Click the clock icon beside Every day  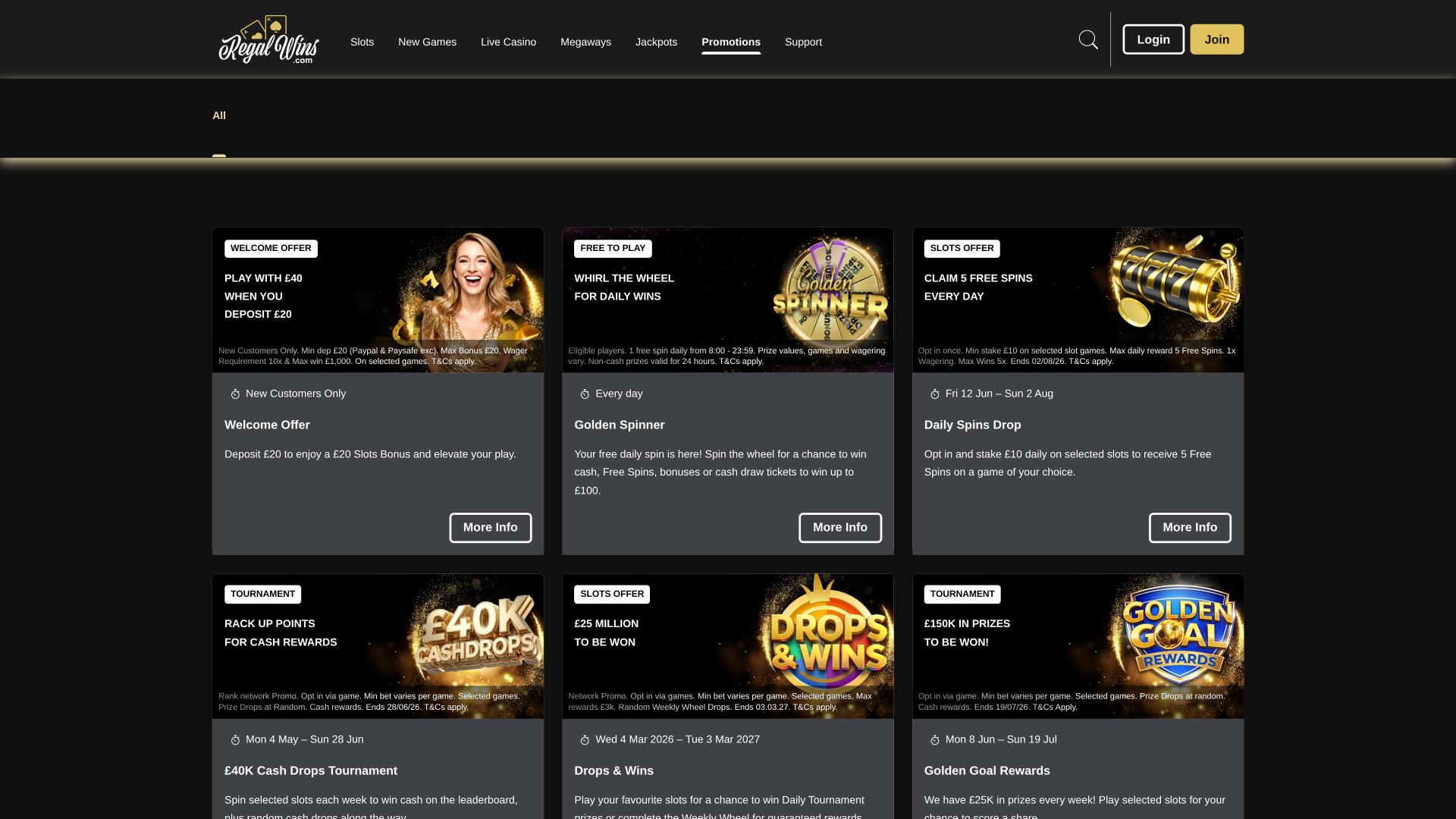point(585,394)
